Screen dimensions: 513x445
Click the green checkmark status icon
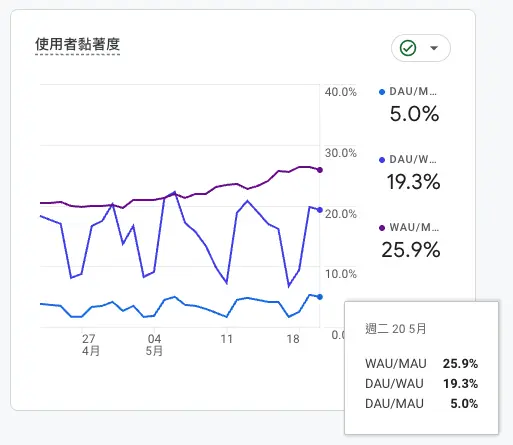408,48
